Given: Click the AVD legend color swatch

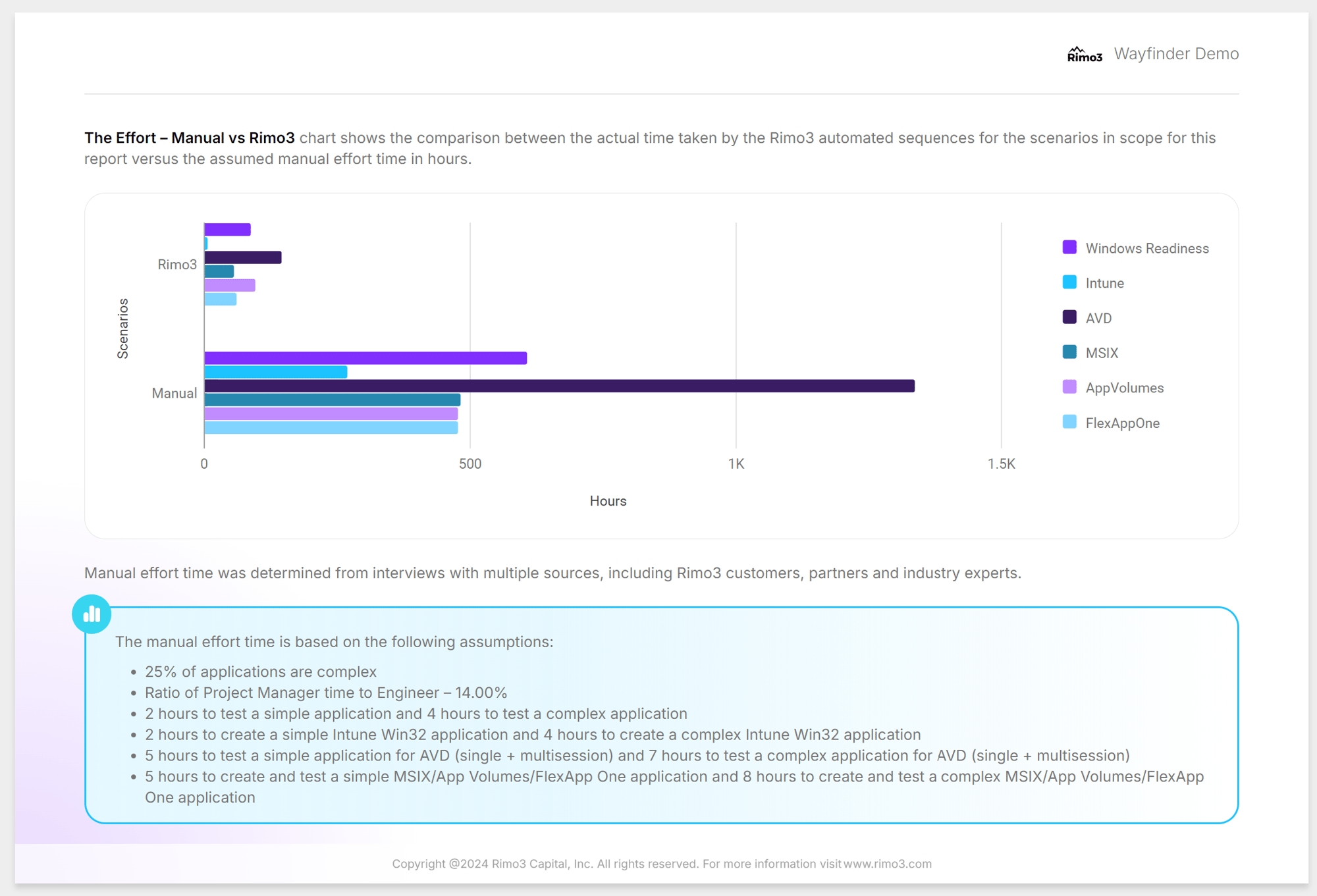Looking at the screenshot, I should coord(1069,317).
